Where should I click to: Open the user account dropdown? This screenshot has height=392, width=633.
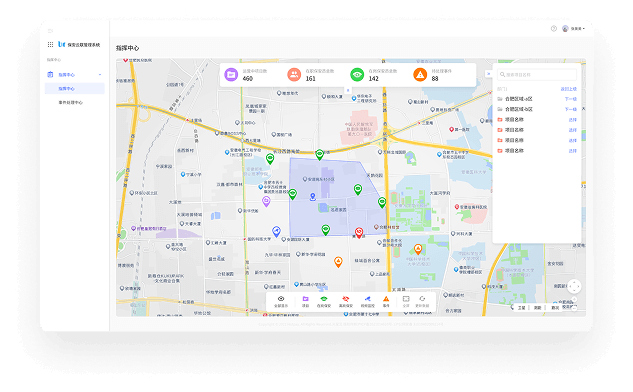point(574,29)
